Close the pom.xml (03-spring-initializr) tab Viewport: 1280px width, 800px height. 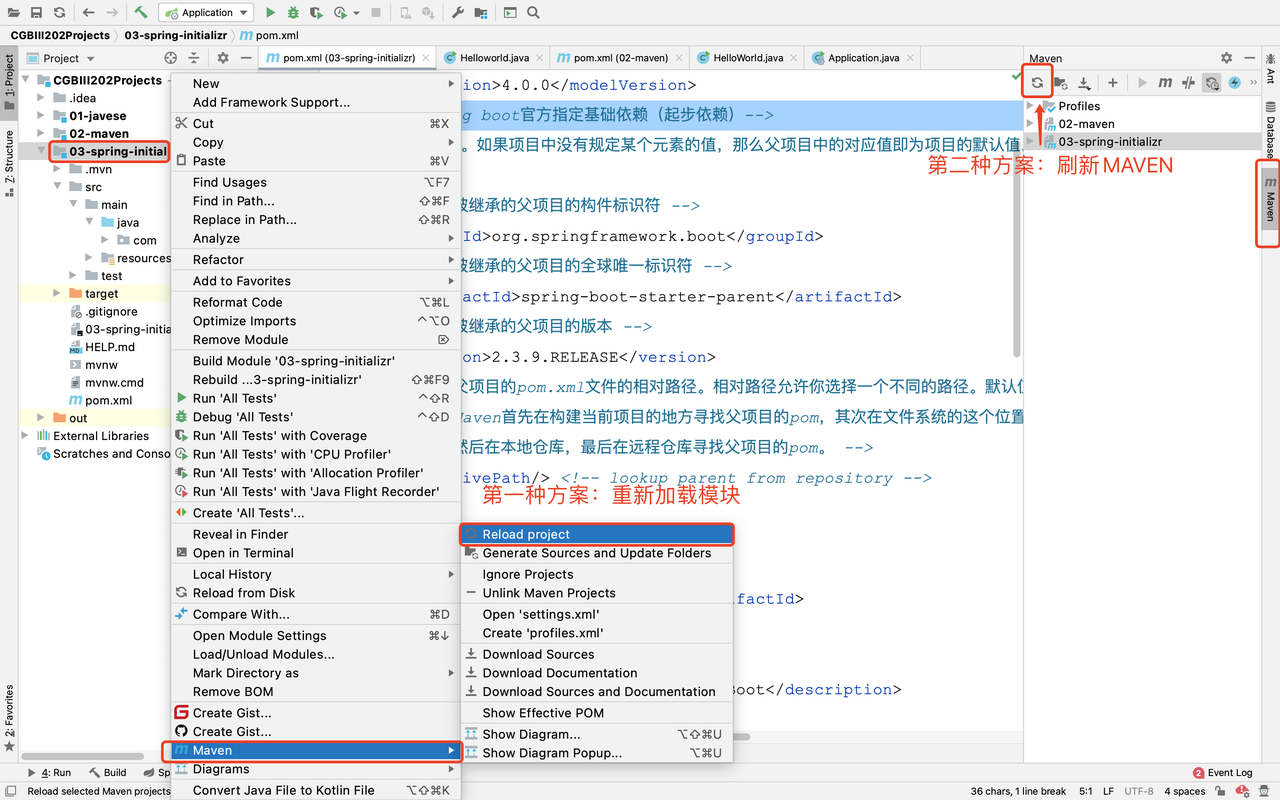[x=427, y=58]
